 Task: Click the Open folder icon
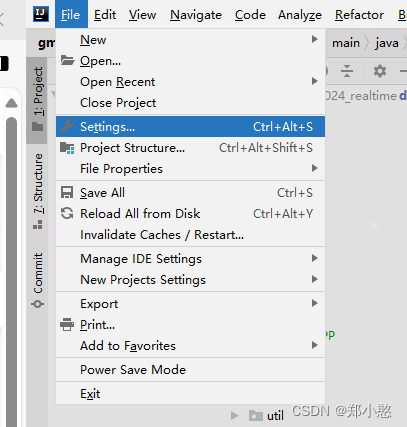pyautogui.click(x=68, y=61)
